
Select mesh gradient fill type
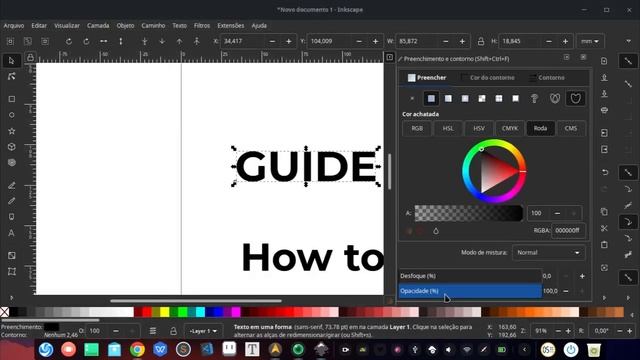482,98
